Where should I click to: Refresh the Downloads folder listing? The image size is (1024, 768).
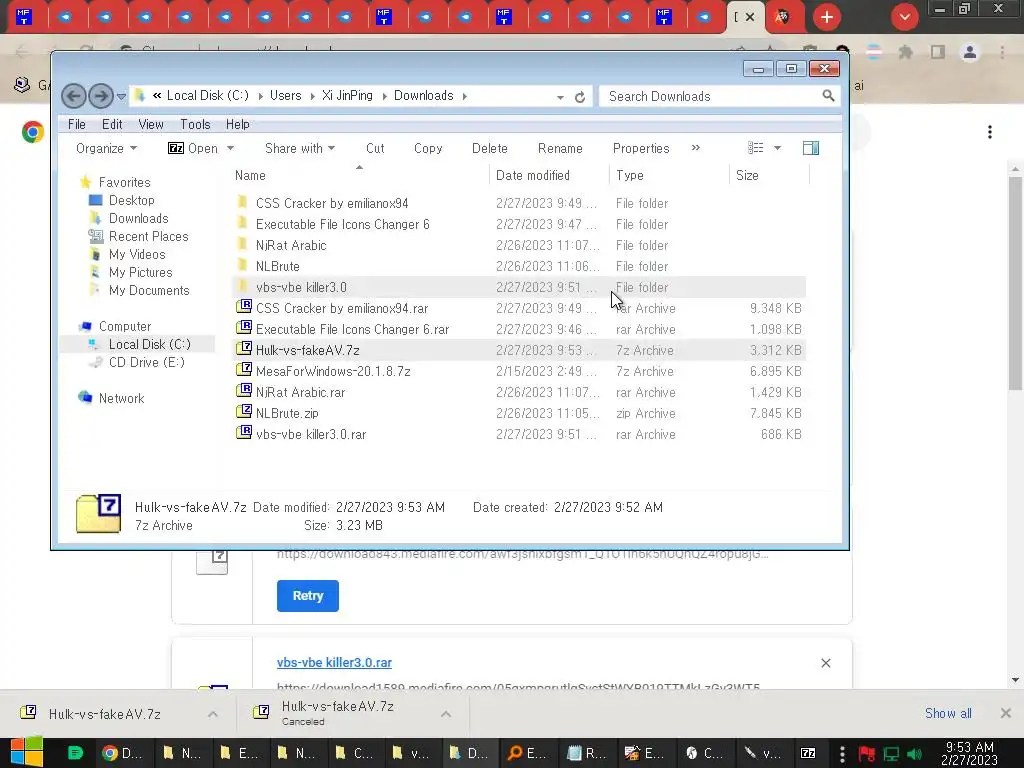tap(580, 97)
